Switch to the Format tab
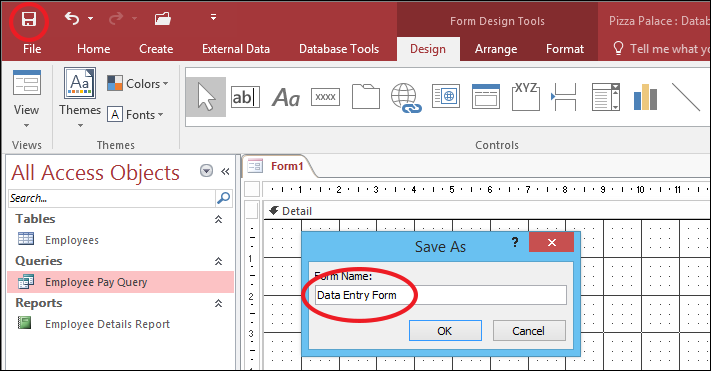 click(x=565, y=49)
